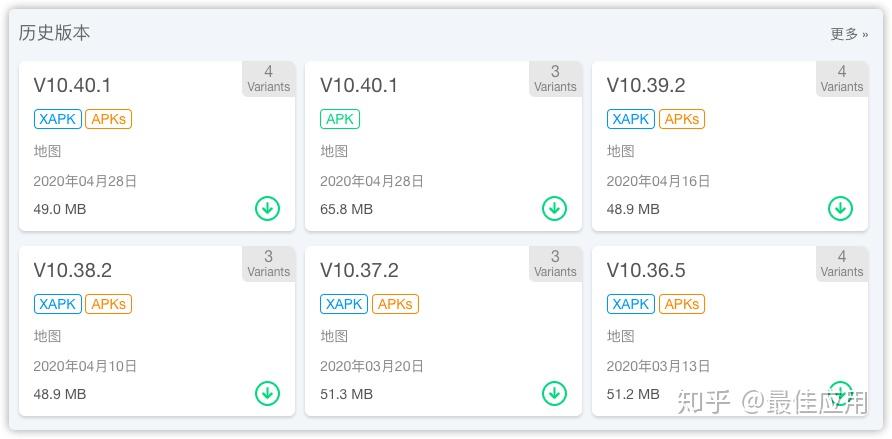Click 地图 category on V10.36.5 card

tap(621, 336)
